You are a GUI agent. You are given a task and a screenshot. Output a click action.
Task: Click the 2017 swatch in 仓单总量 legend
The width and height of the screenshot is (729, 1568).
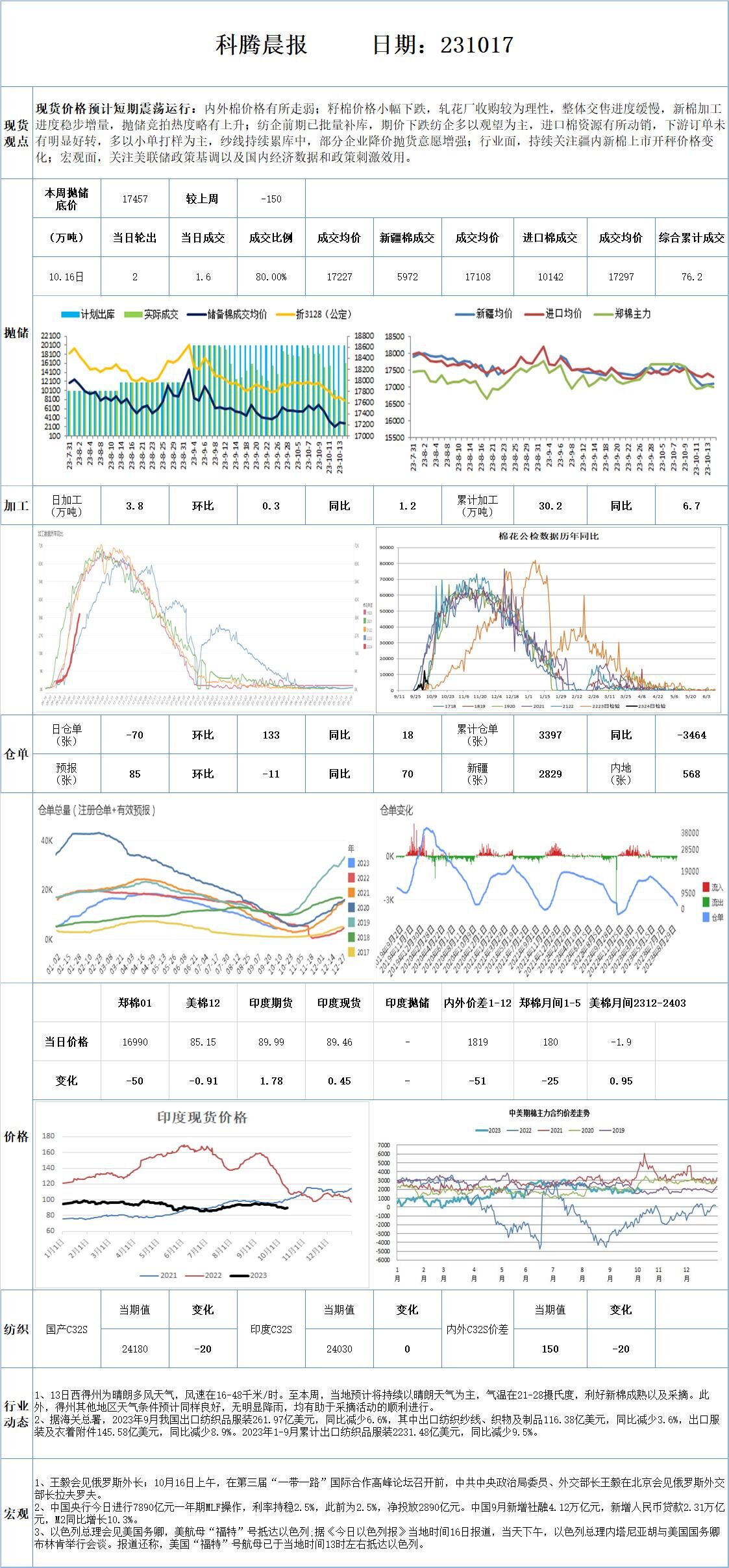click(x=351, y=952)
